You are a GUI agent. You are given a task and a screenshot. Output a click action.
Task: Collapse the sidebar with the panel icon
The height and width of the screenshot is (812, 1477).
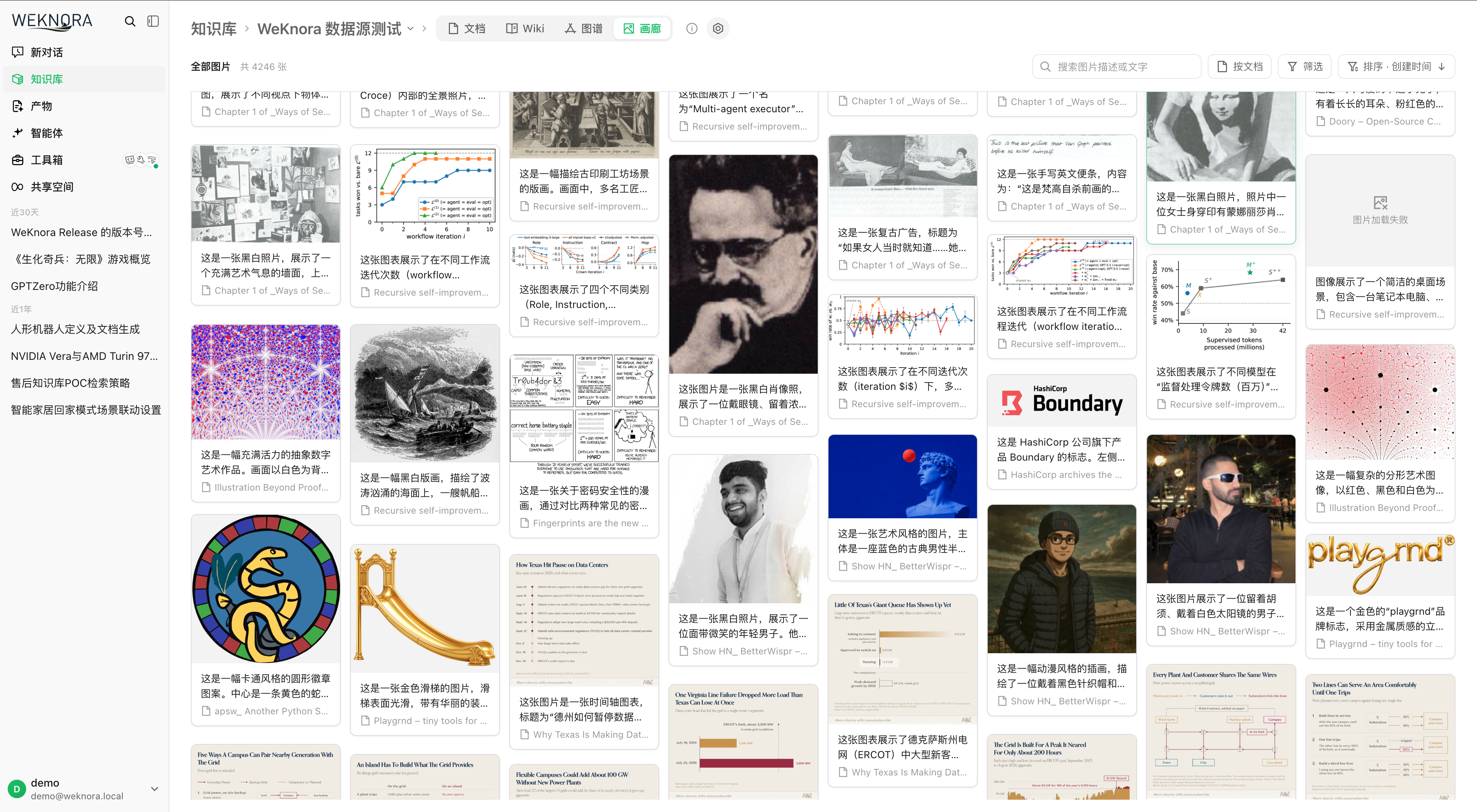(x=153, y=21)
